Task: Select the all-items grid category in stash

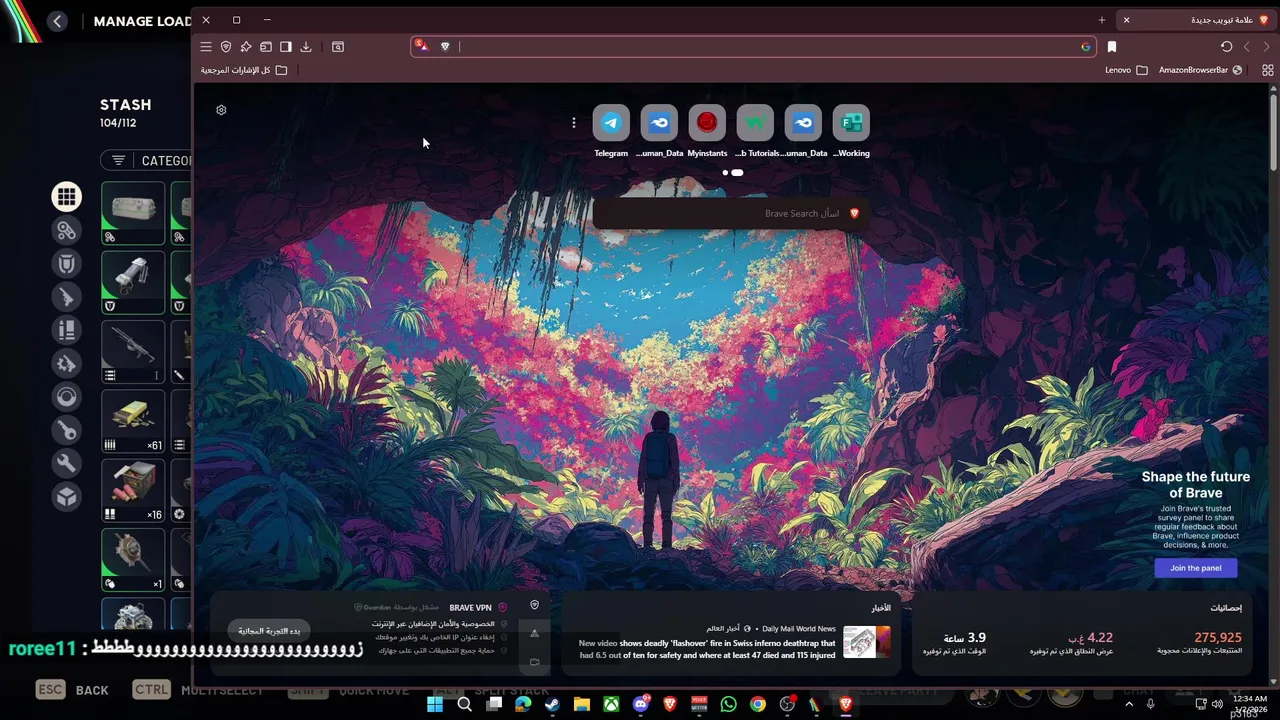Action: pos(67,197)
